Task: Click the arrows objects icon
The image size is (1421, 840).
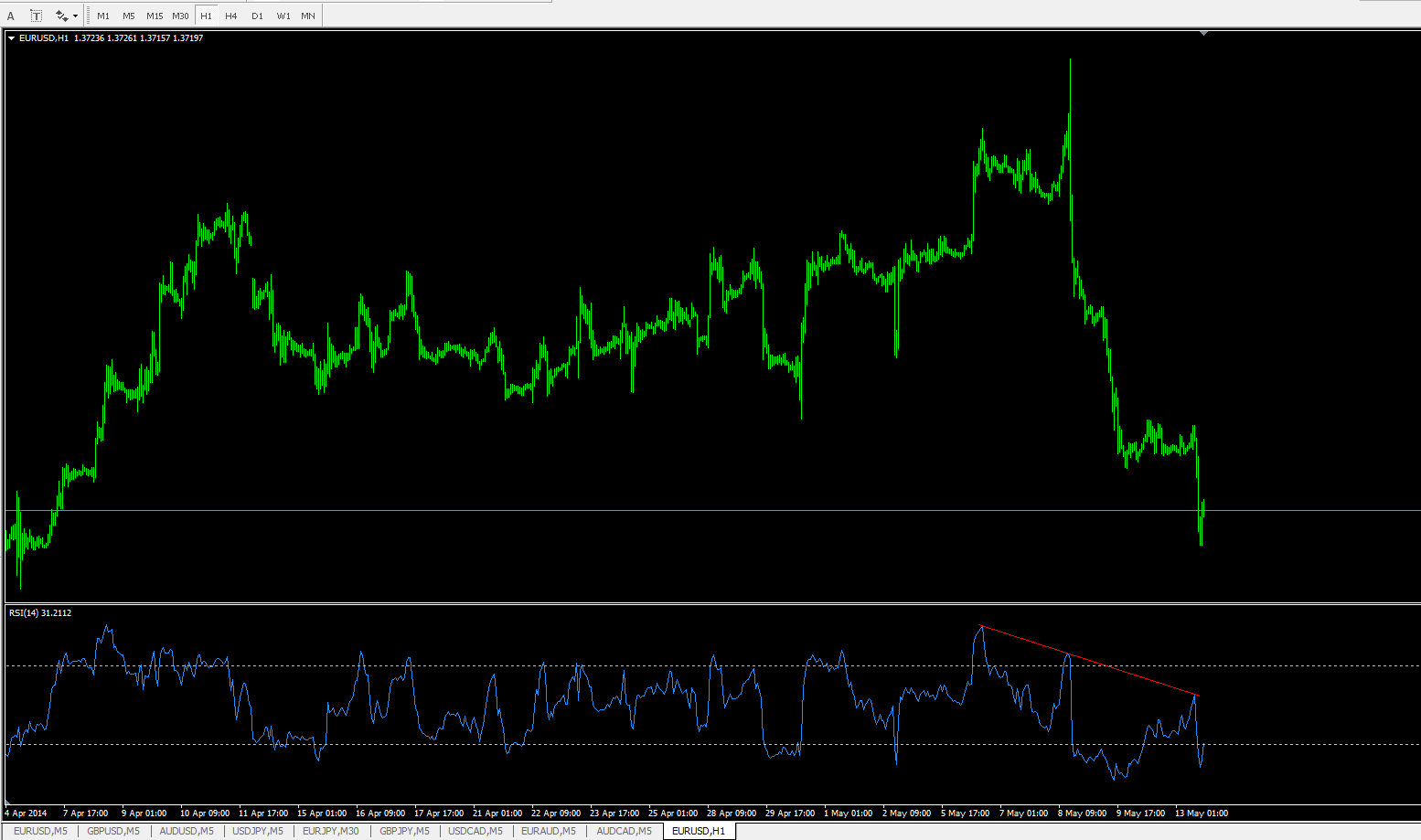Action: click(61, 16)
